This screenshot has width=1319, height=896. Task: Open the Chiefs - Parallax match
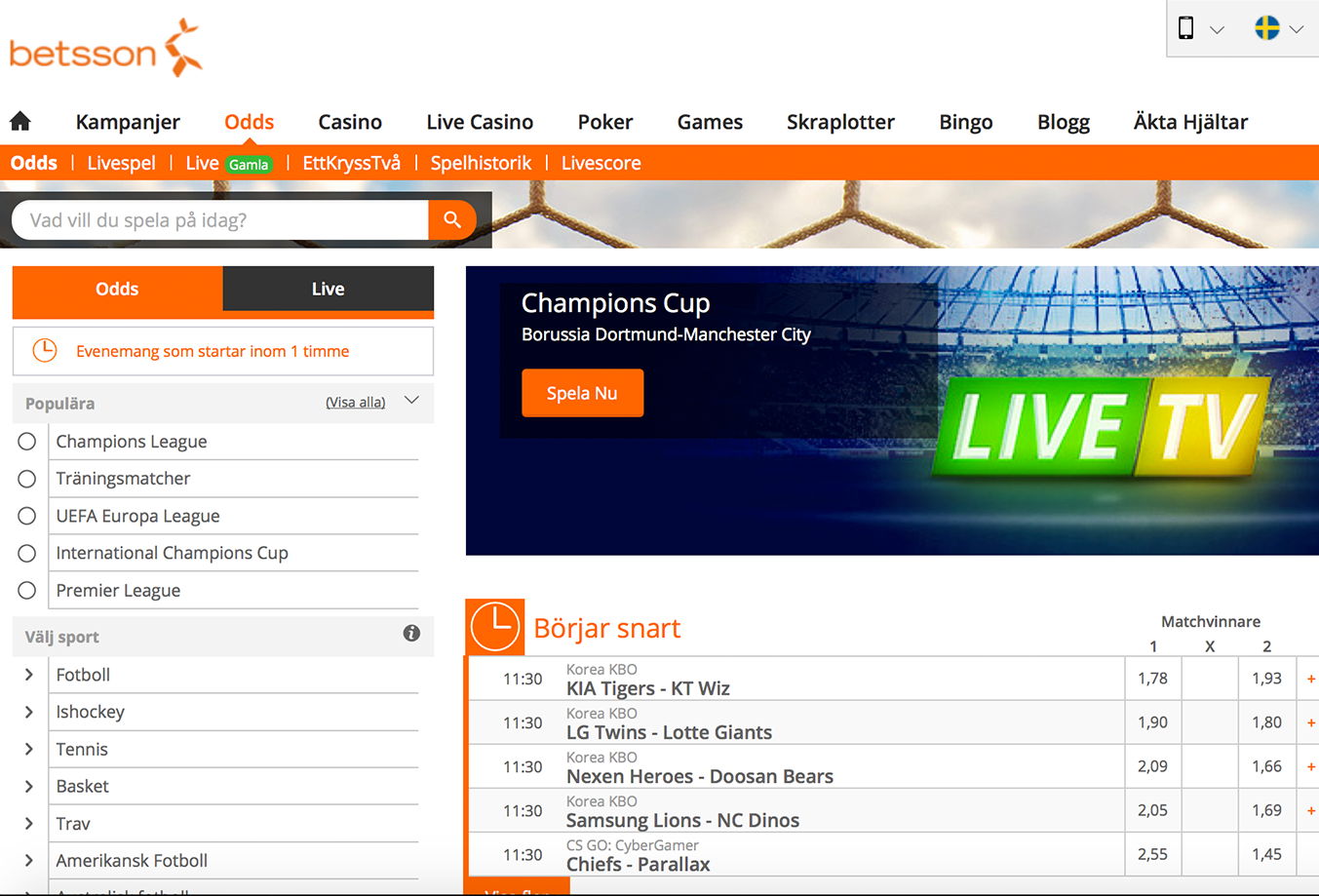638,865
